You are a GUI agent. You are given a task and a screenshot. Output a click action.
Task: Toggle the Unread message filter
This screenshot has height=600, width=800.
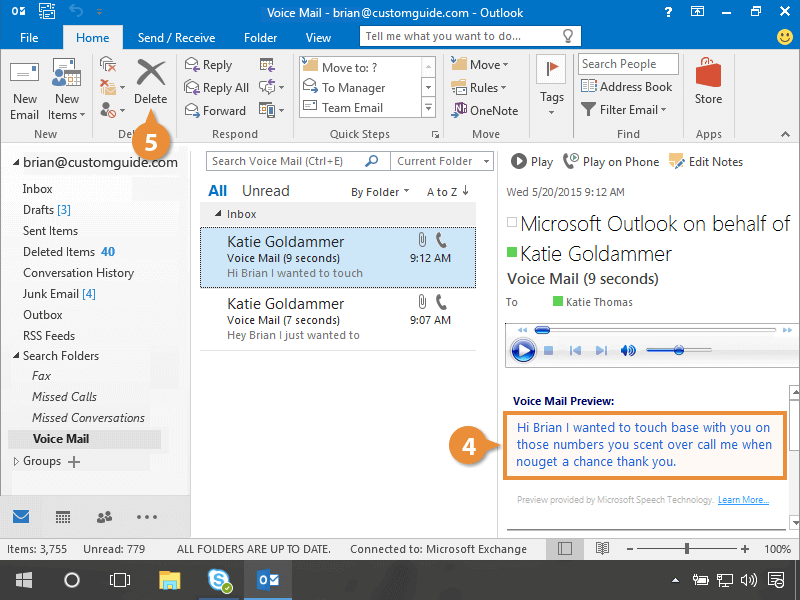click(265, 191)
